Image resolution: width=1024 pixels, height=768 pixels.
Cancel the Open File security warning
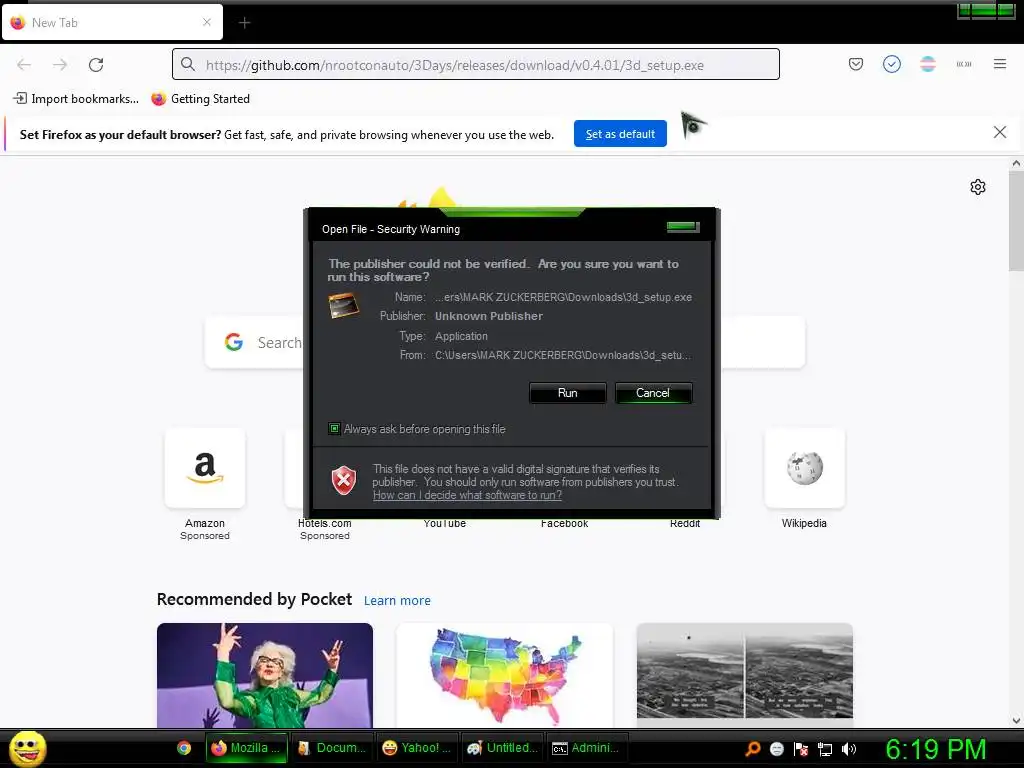pyautogui.click(x=653, y=393)
